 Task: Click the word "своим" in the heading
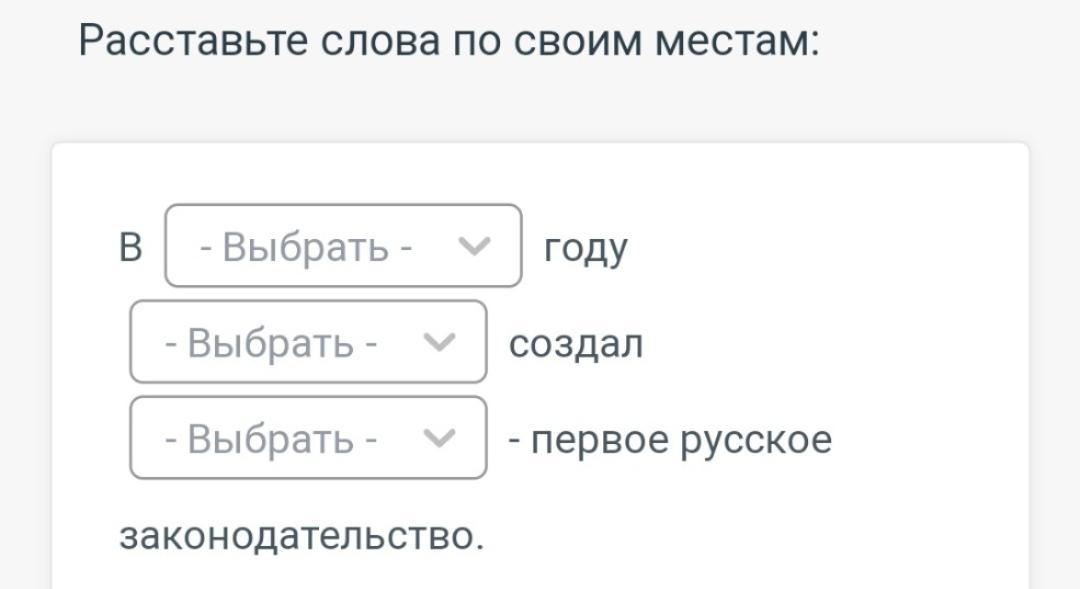pyautogui.click(x=578, y=41)
